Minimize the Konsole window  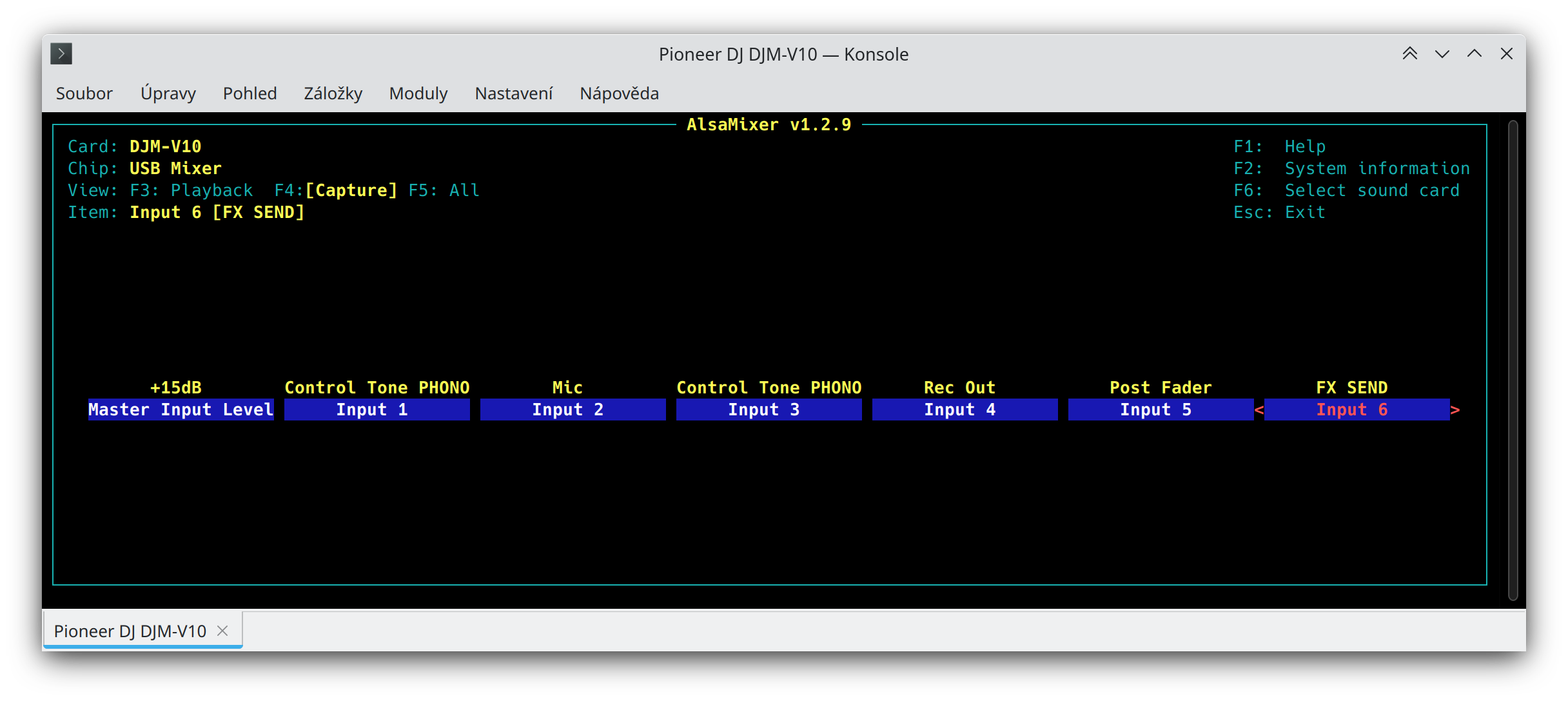point(1442,54)
